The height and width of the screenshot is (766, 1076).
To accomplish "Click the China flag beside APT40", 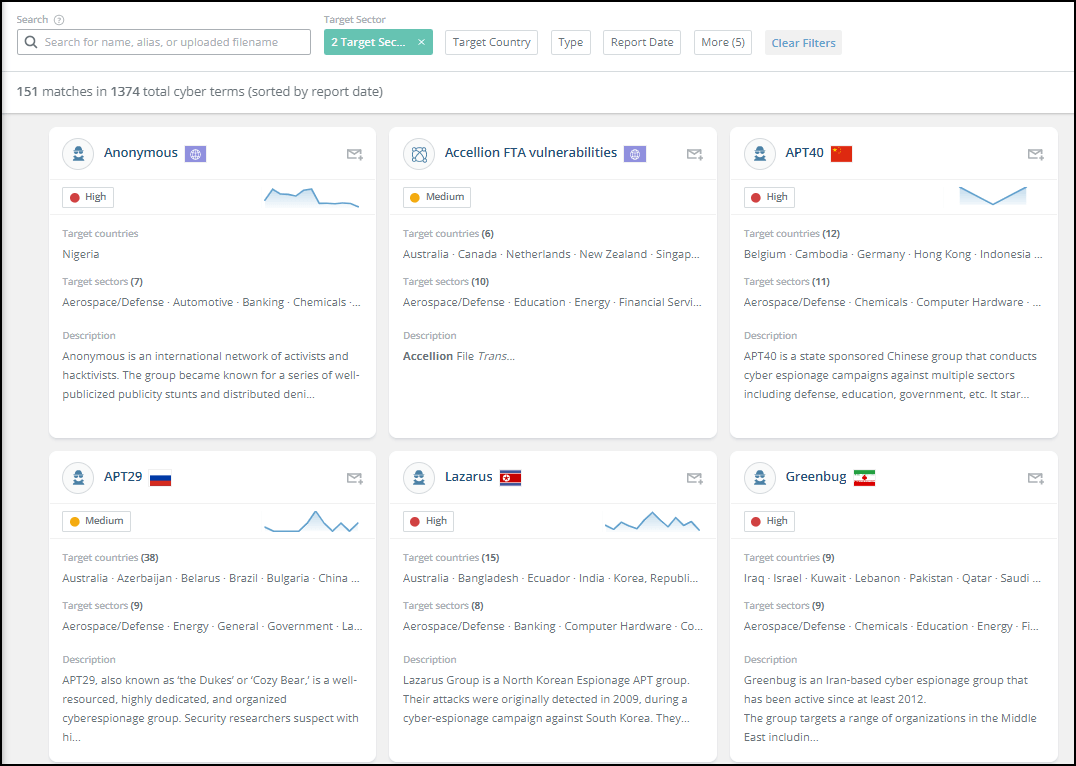I will [x=841, y=154].
